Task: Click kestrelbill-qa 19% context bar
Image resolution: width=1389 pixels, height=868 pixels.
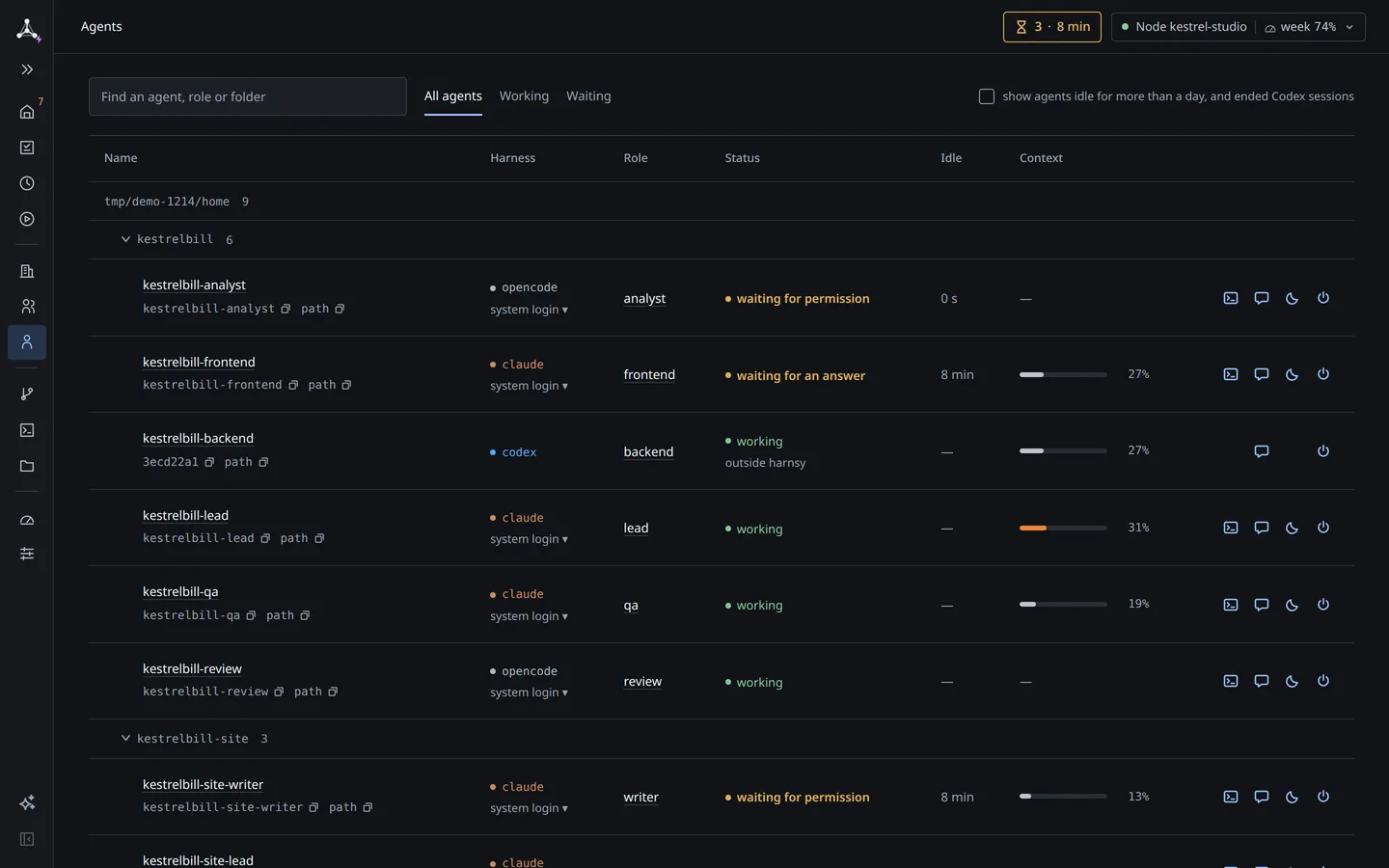Action: click(1063, 605)
